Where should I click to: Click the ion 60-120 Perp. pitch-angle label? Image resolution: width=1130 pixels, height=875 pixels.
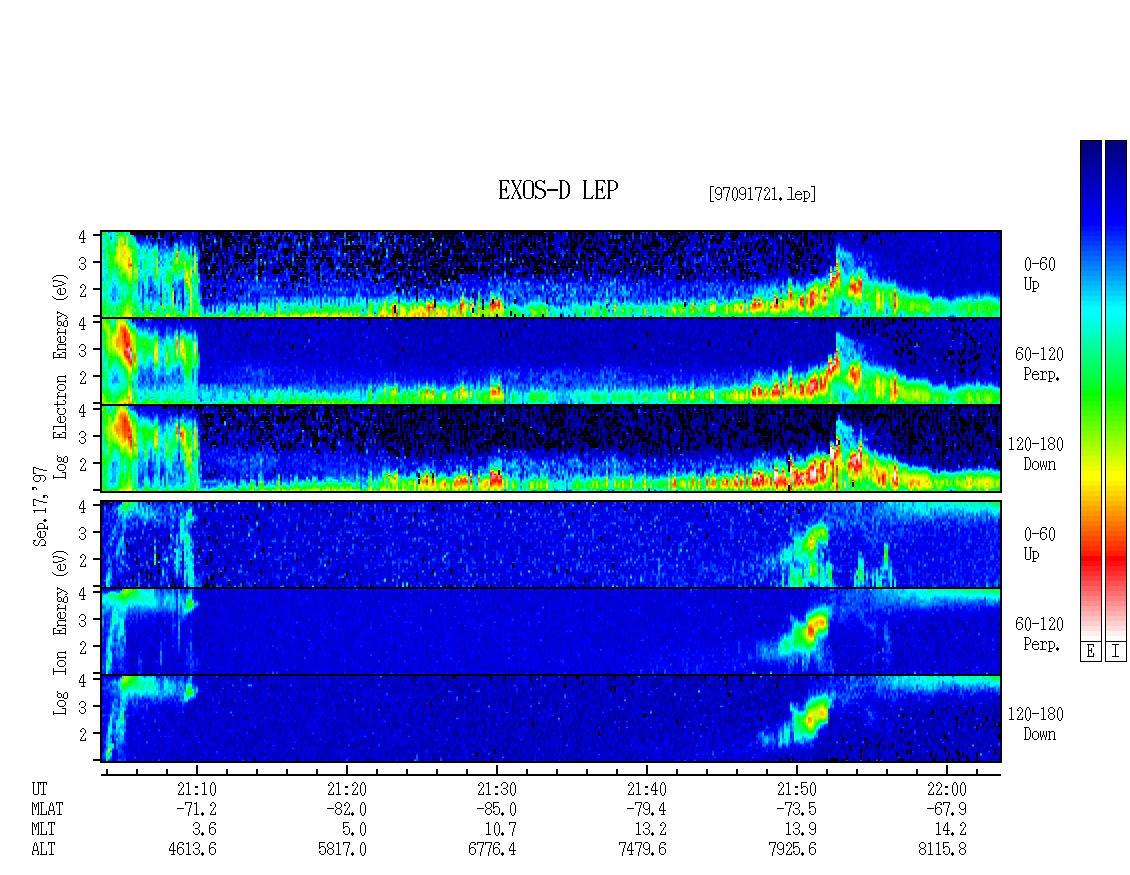click(1038, 634)
